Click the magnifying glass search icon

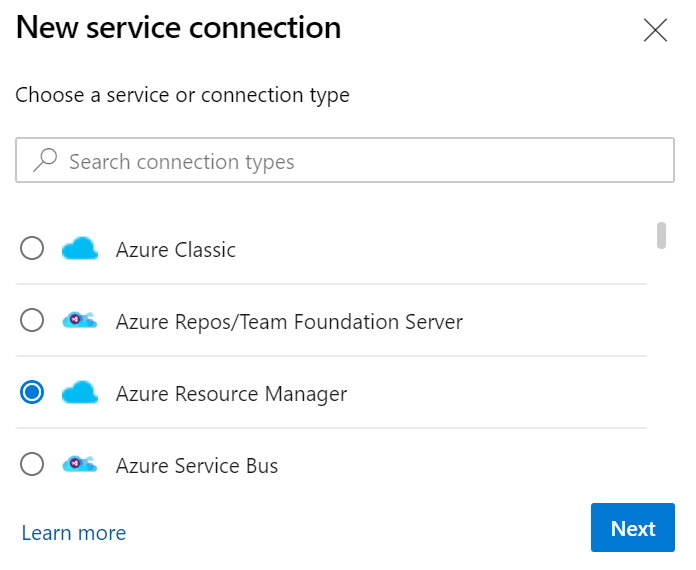coord(45,161)
